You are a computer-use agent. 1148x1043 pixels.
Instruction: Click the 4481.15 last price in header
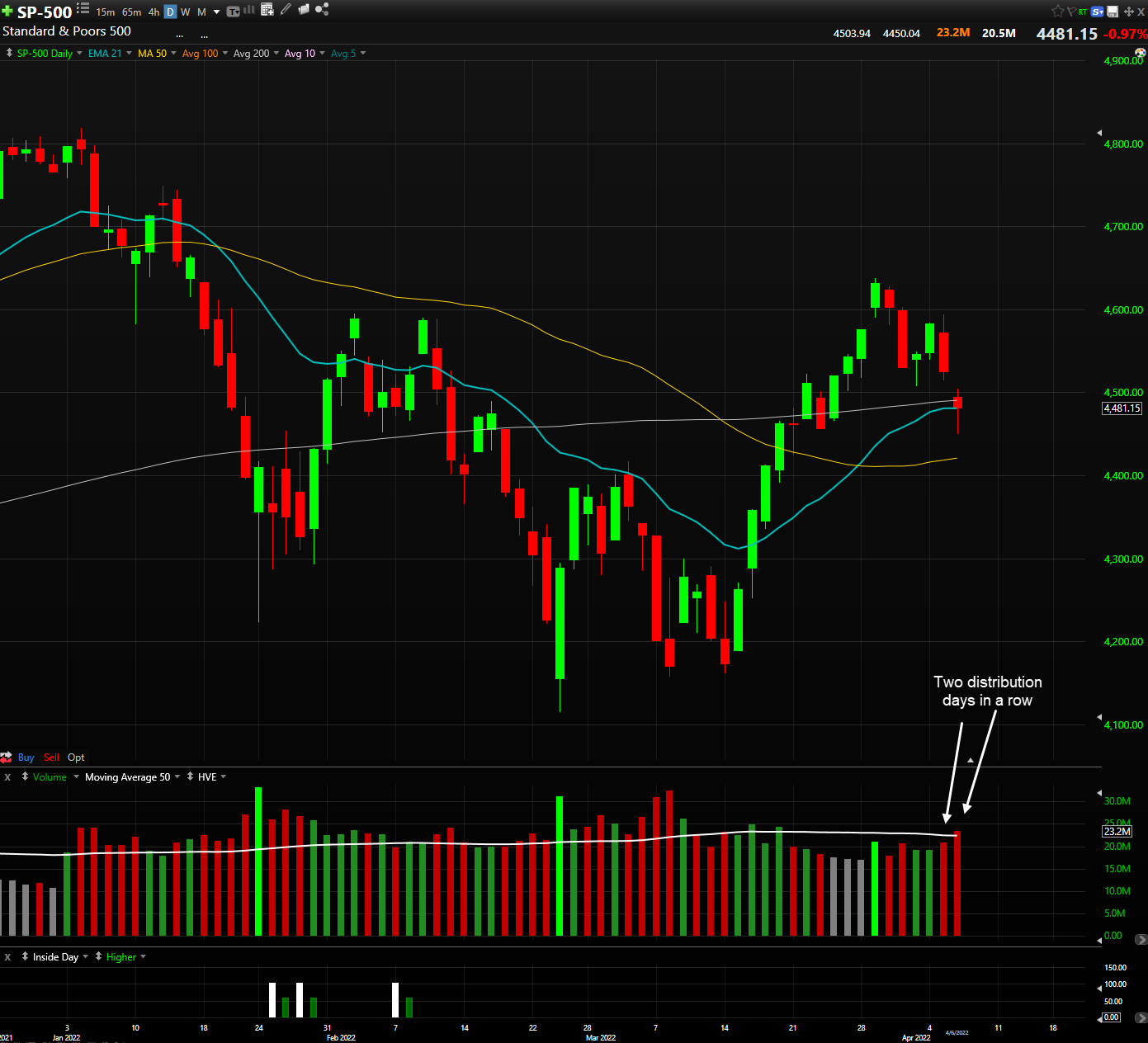point(1067,34)
